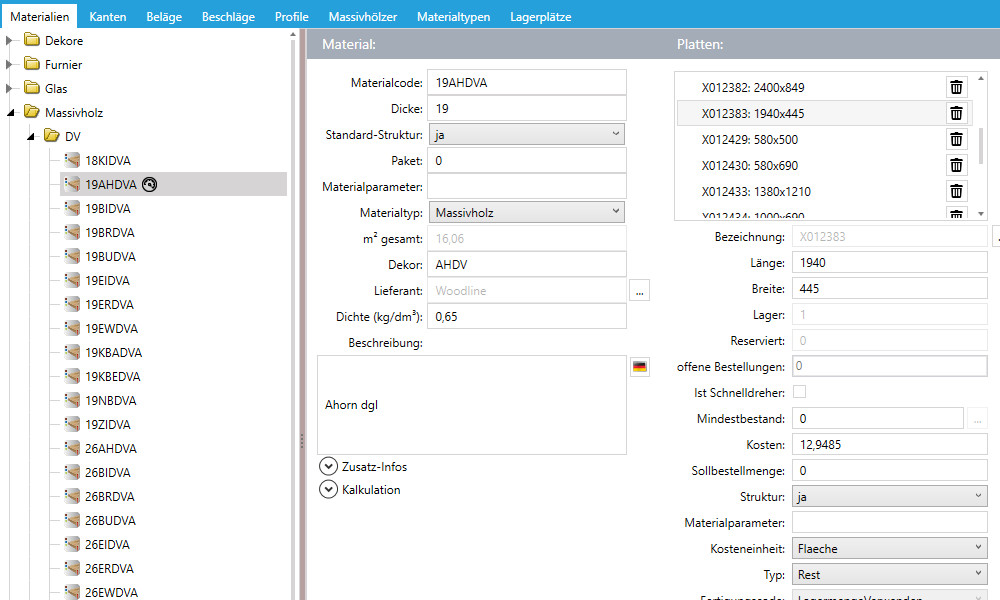Click the DV folder icon
Image resolution: width=1000 pixels, height=600 pixels.
coord(52,136)
